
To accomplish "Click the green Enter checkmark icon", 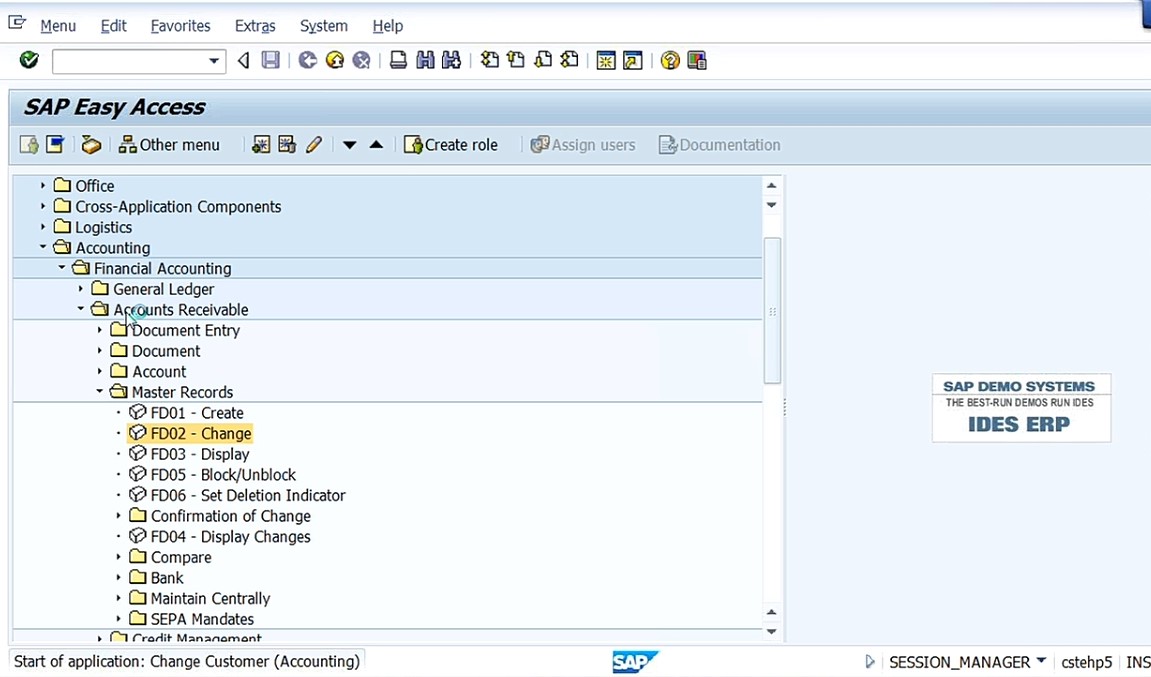I will coord(29,60).
